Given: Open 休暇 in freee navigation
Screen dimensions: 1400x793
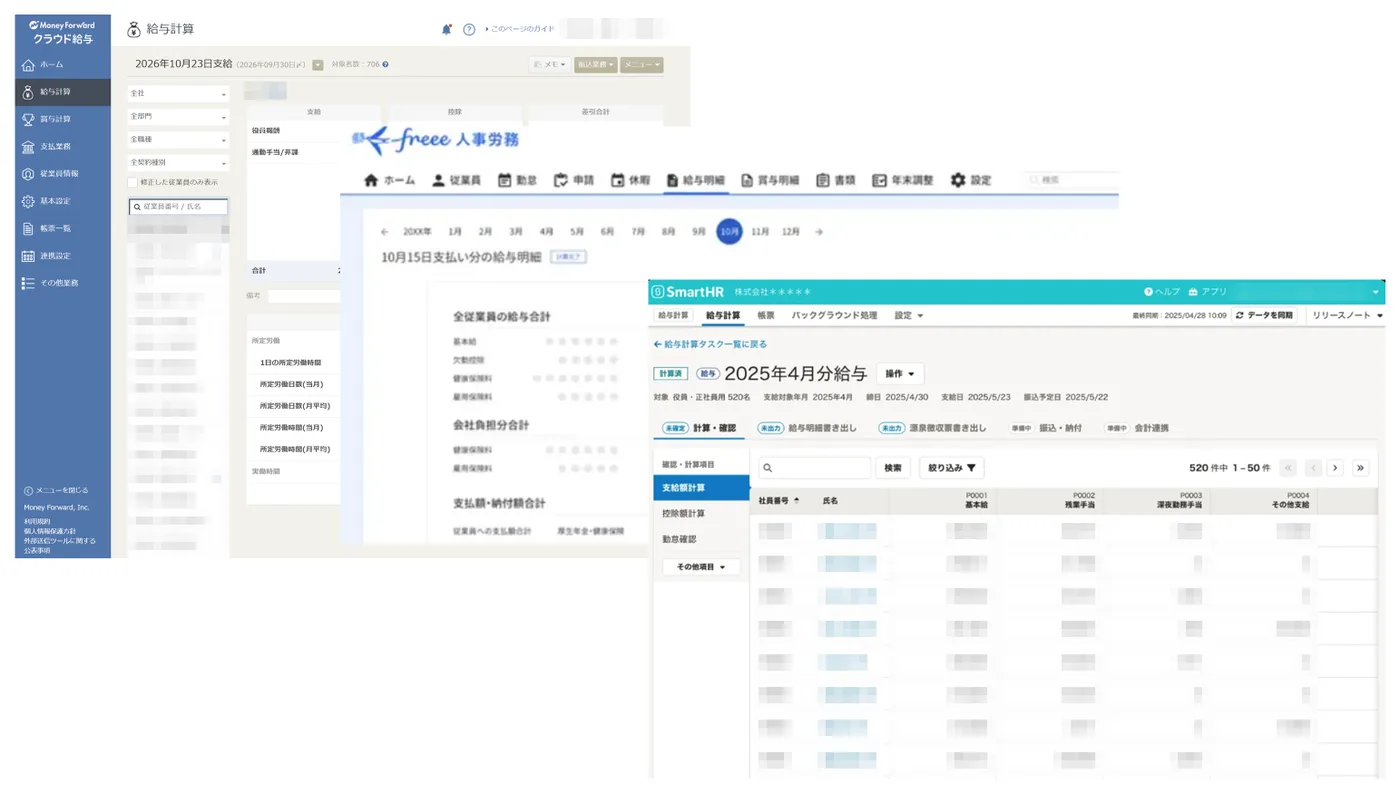Looking at the screenshot, I should click(631, 180).
